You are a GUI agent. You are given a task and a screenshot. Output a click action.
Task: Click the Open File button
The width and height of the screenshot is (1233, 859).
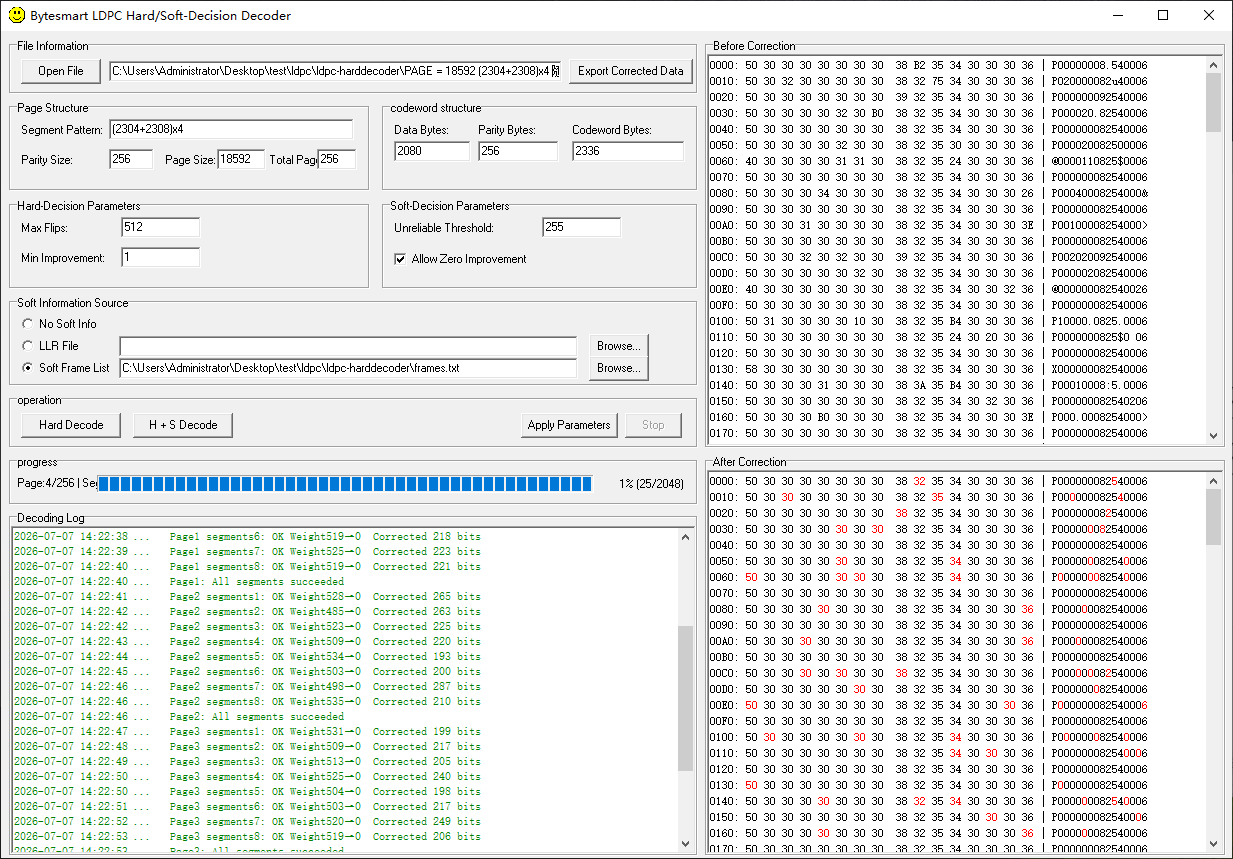click(61, 71)
